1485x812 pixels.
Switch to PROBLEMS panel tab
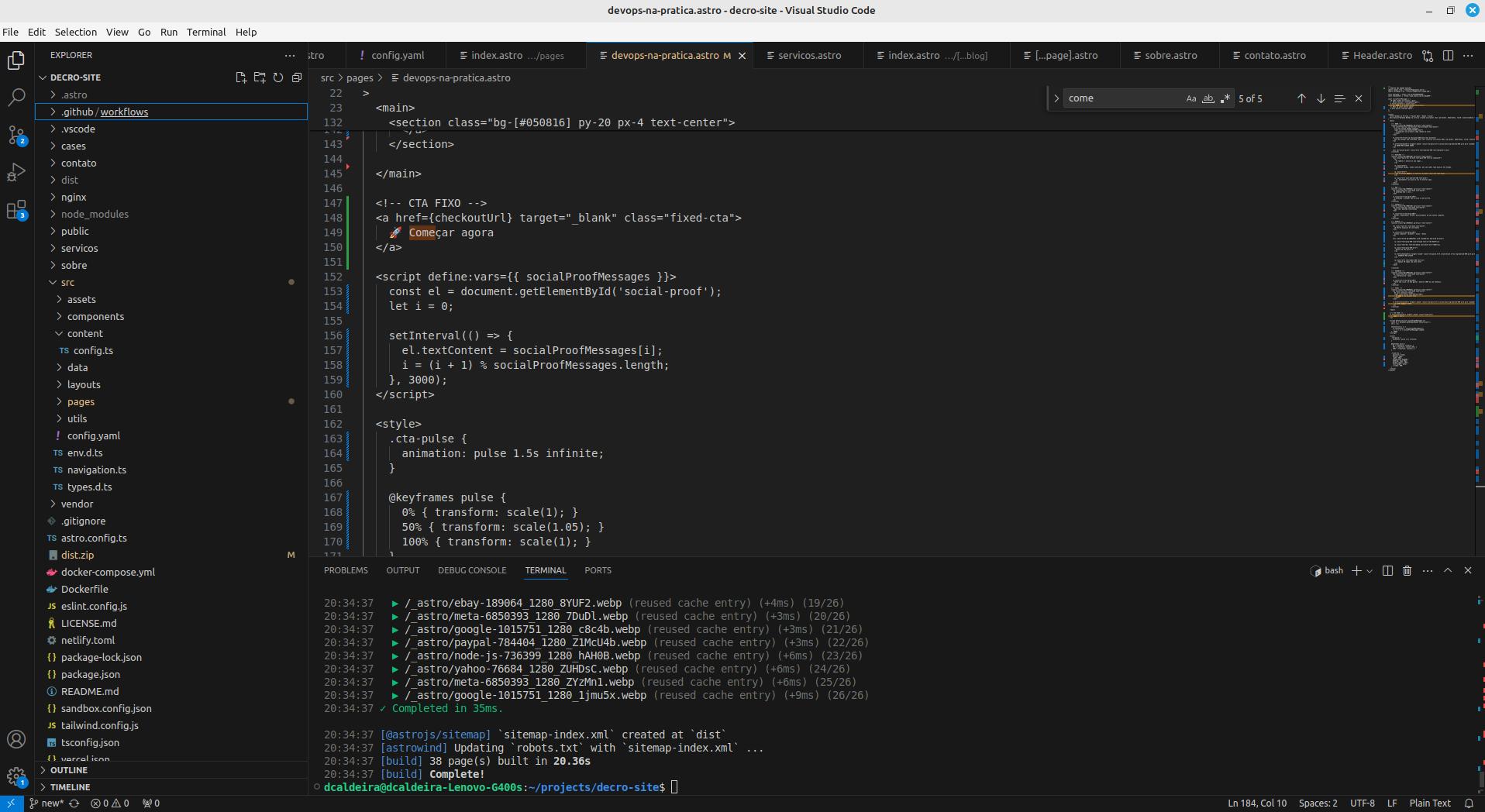coord(346,570)
